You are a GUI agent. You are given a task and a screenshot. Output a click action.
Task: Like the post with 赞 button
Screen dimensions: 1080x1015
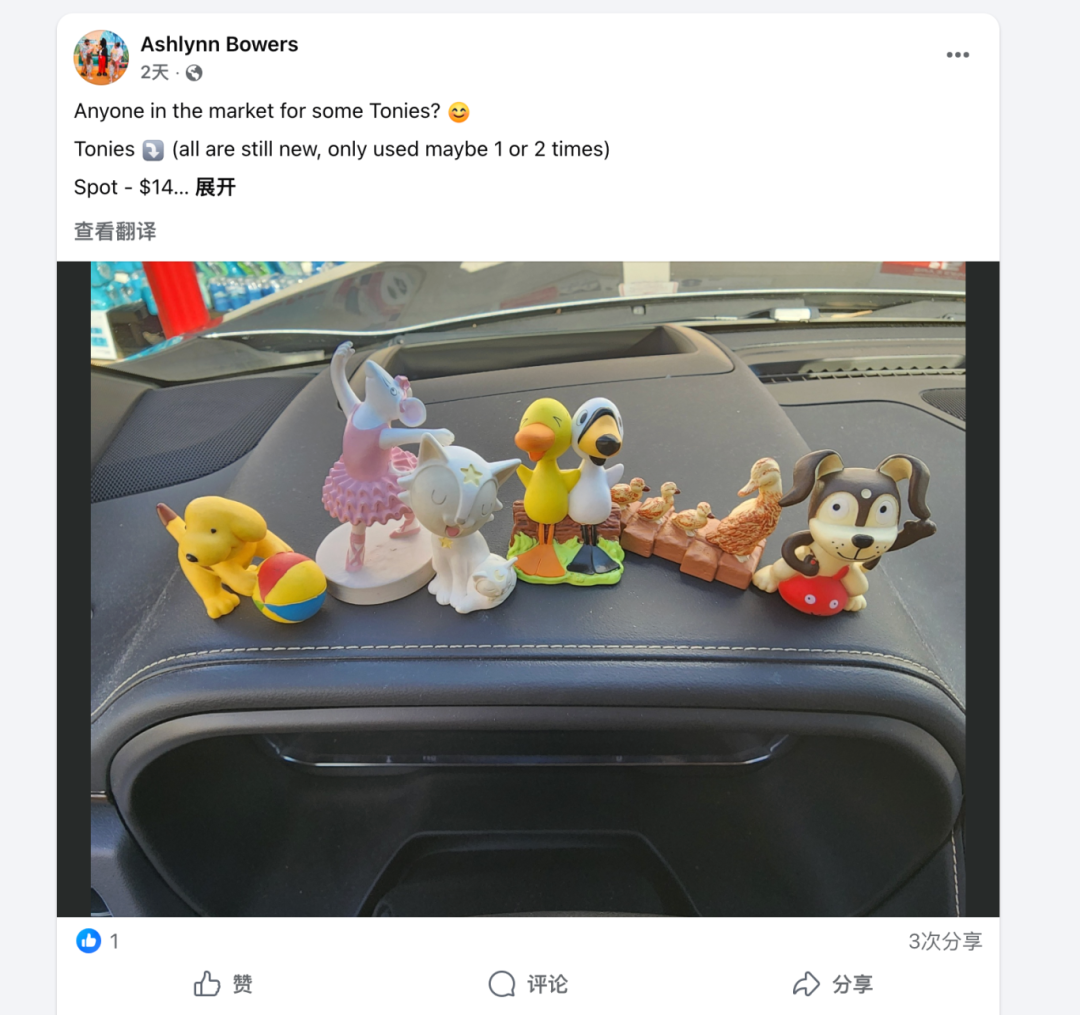(223, 984)
